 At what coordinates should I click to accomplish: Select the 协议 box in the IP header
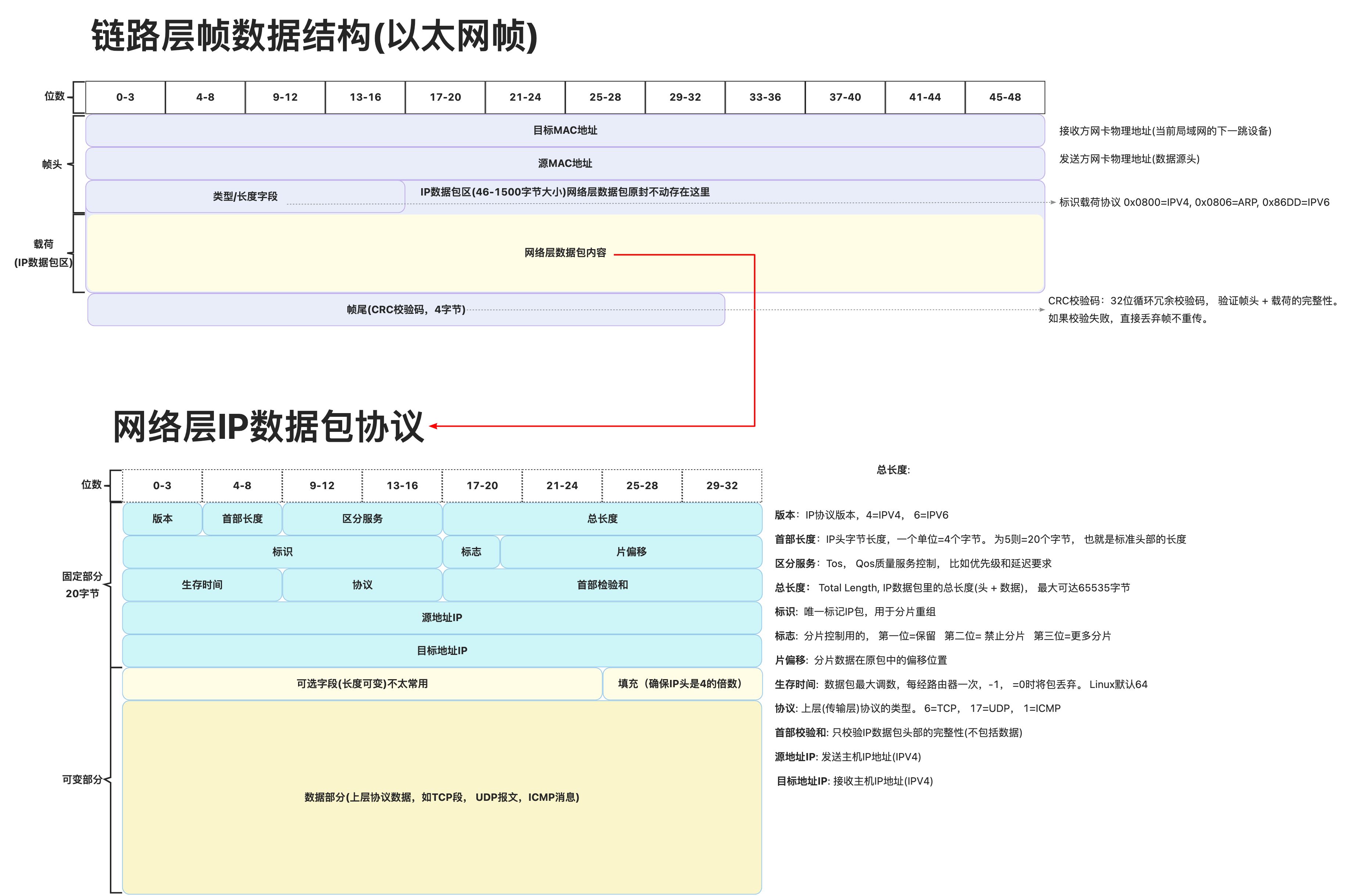[x=362, y=585]
